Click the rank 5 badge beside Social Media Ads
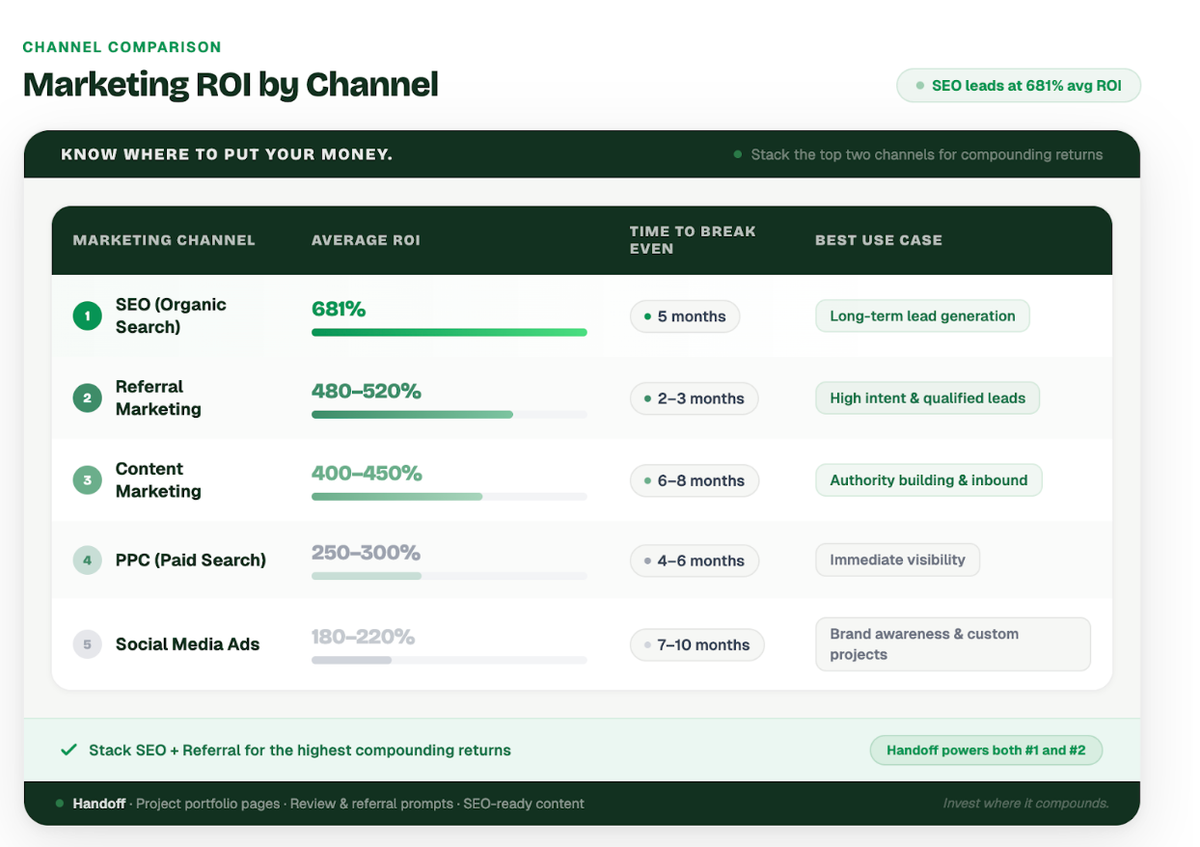Screen dimensions: 1200x847 pyautogui.click(x=87, y=644)
